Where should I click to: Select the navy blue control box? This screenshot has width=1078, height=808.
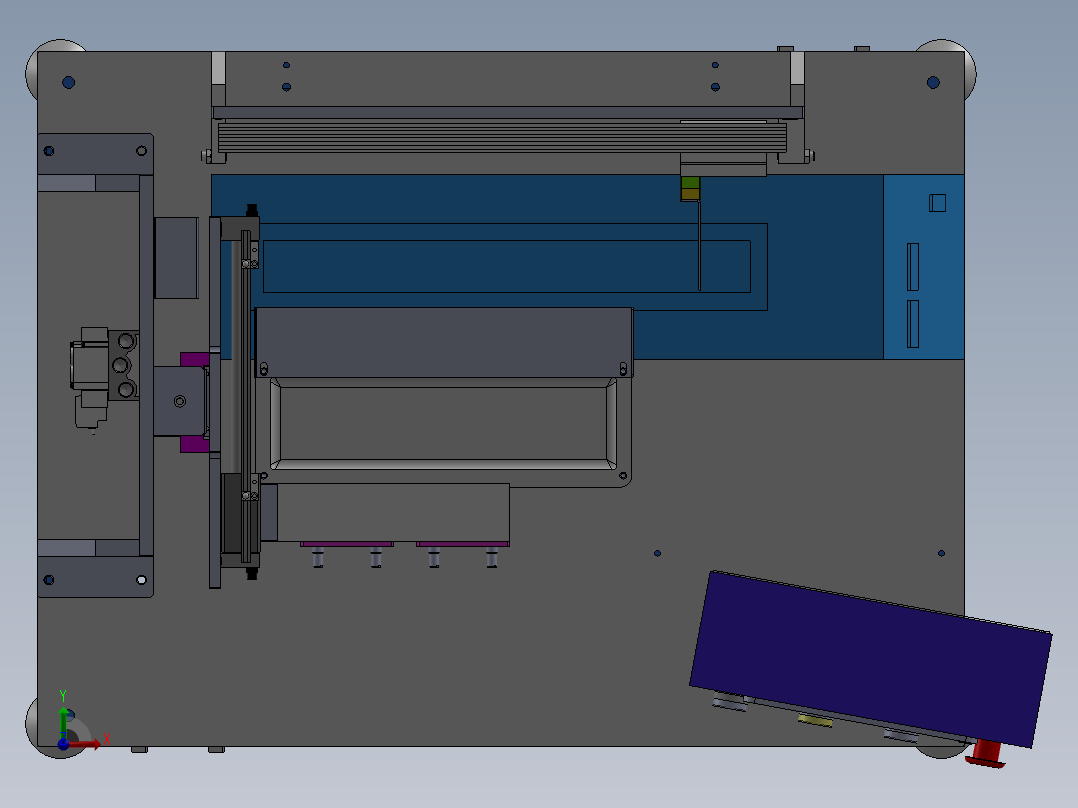870,658
